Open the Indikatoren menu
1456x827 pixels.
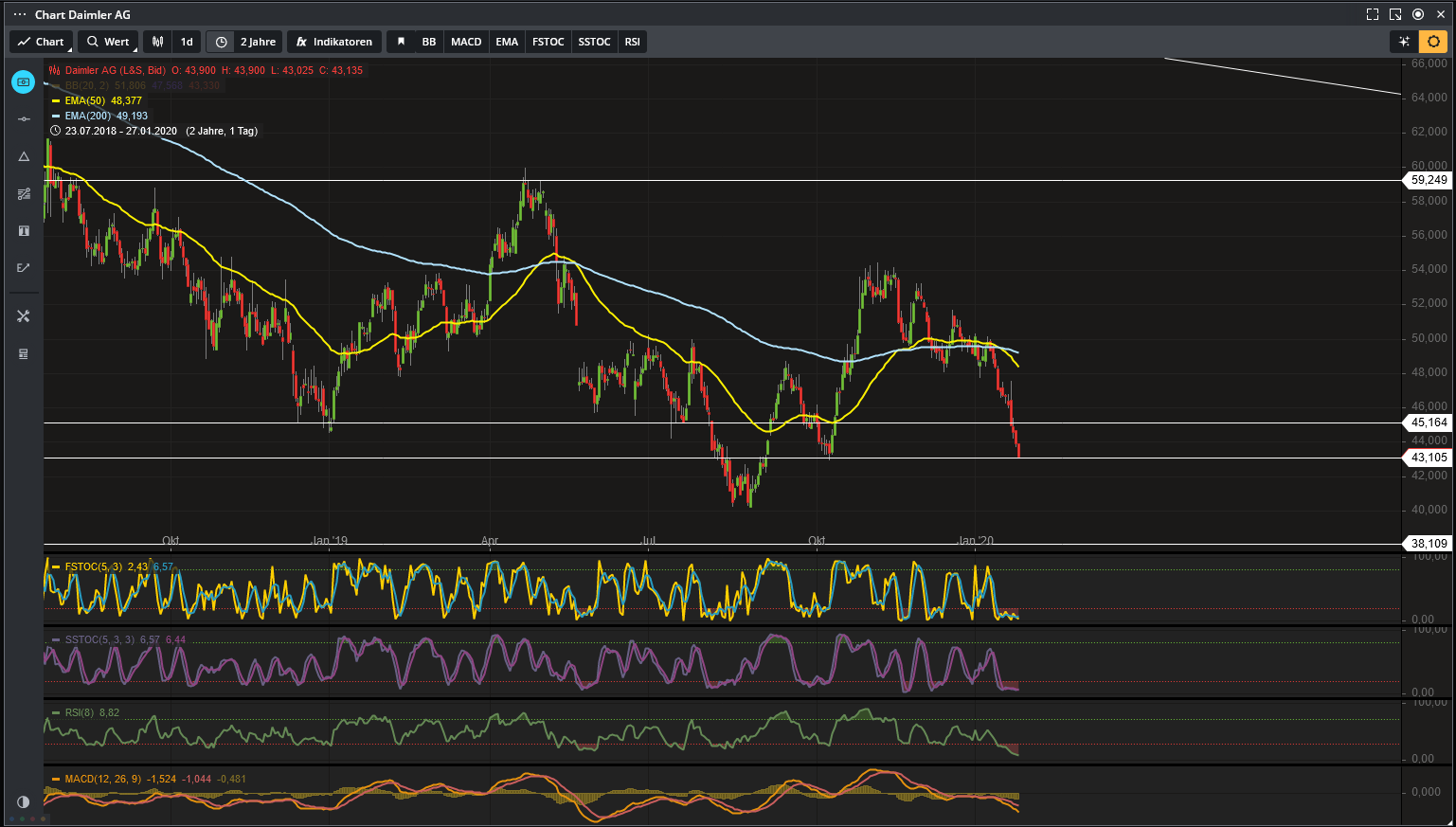tap(333, 42)
